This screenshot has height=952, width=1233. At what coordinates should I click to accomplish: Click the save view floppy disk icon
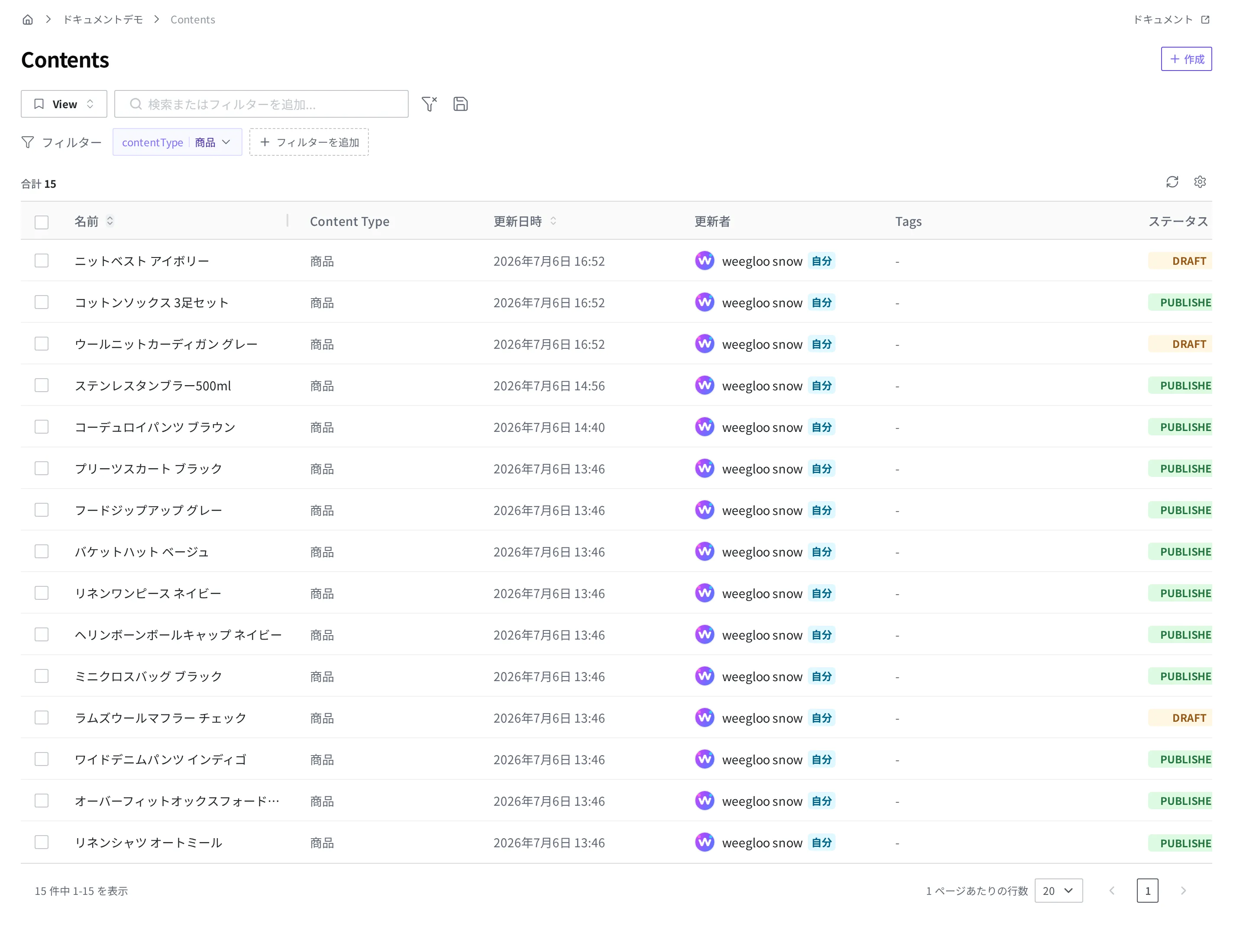(460, 104)
